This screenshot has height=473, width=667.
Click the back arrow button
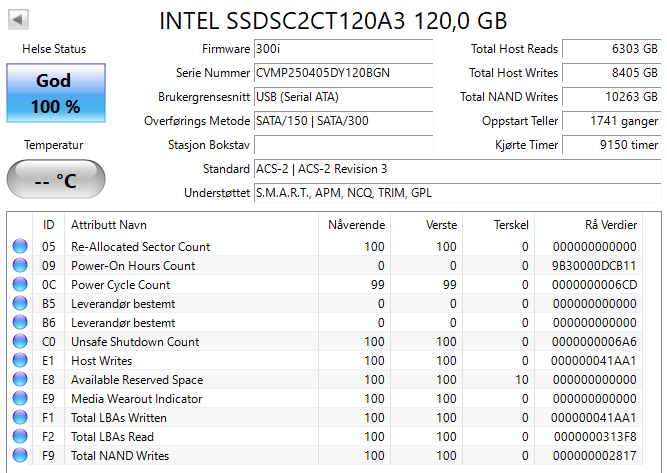(x=18, y=20)
